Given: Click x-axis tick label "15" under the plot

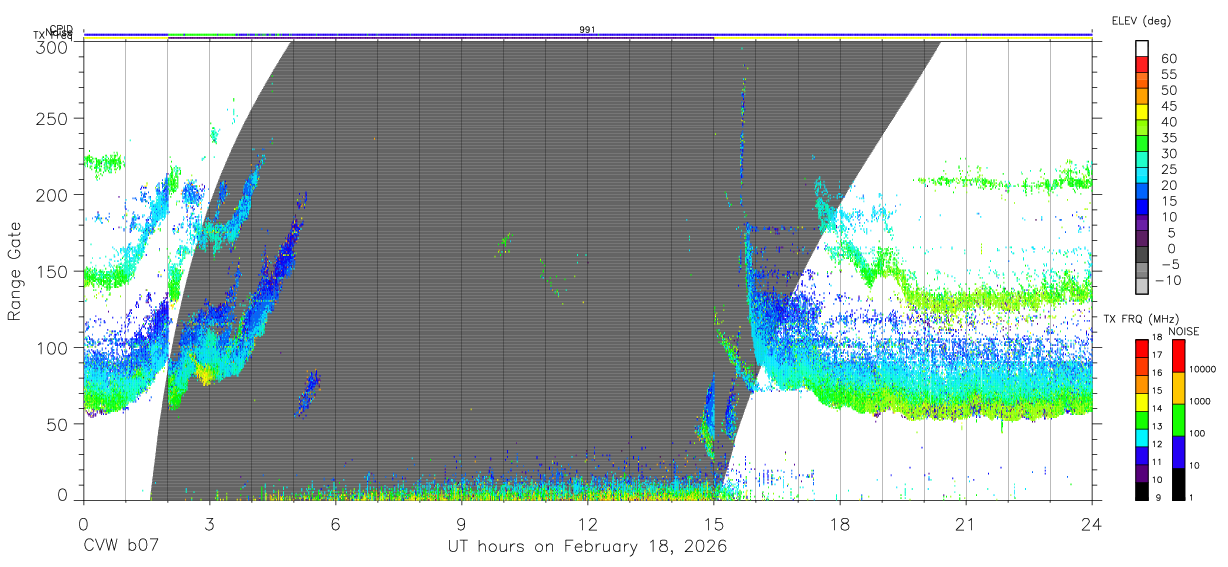Looking at the screenshot, I should click(713, 524).
